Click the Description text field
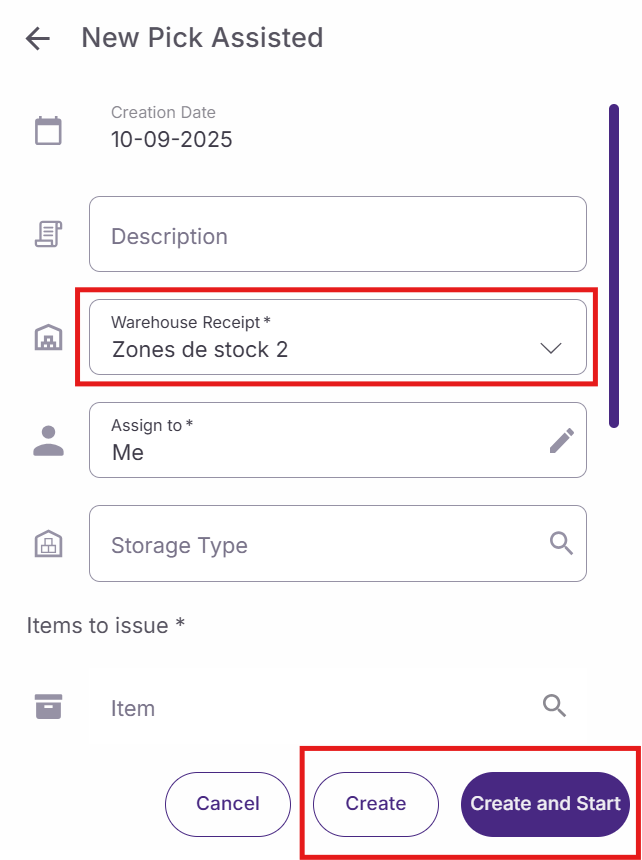 [337, 235]
